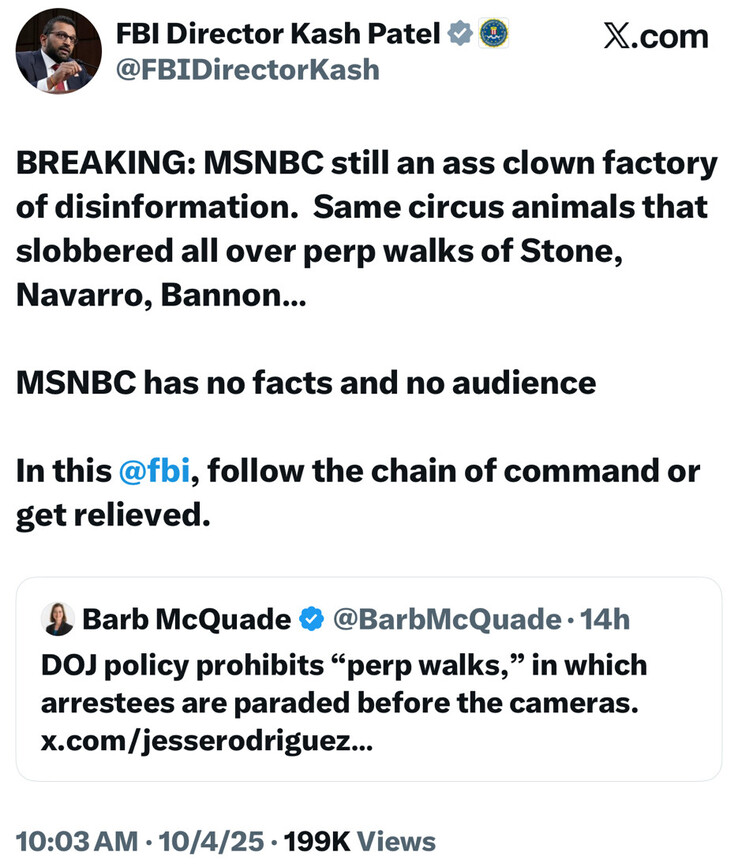The width and height of the screenshot is (738, 867).
Task: Click the line "MSNBC has no facts and no audience"
Action: point(306,382)
